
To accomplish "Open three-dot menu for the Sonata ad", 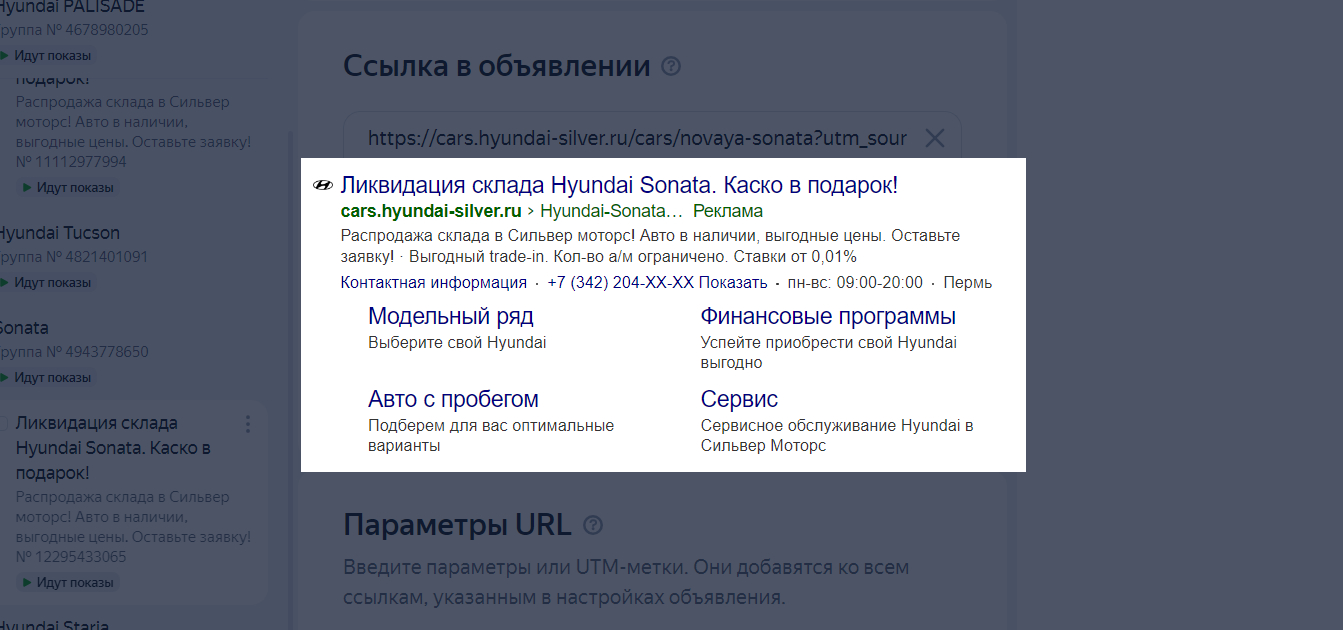I will [x=248, y=424].
